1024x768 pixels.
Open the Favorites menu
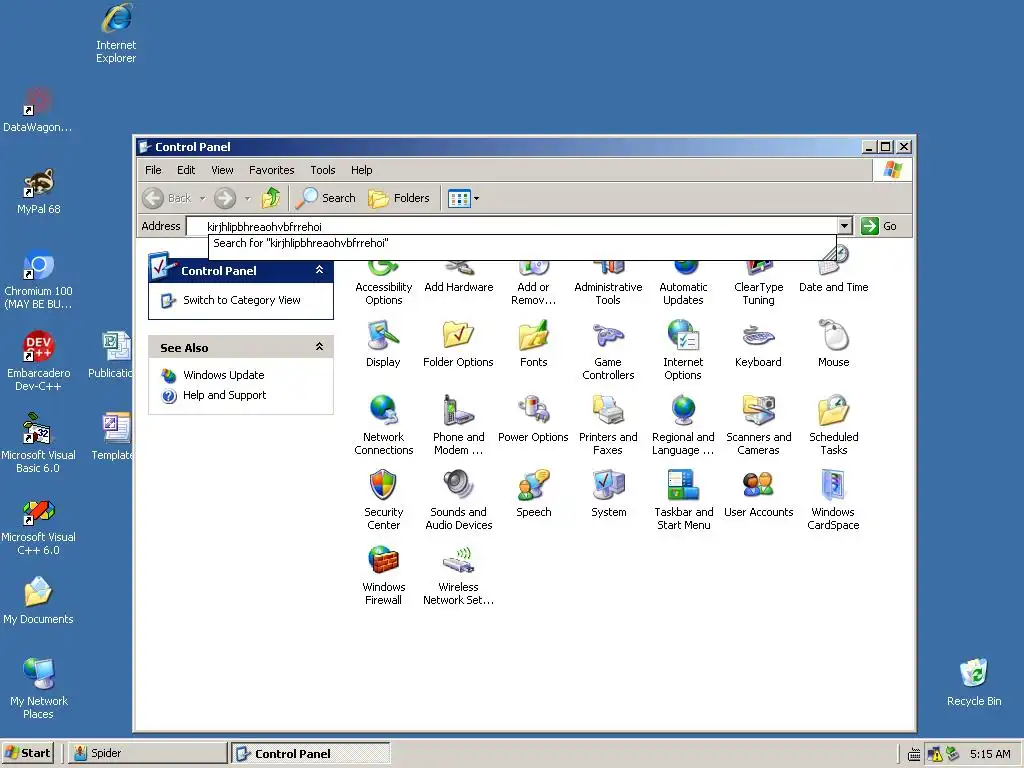[272, 170]
